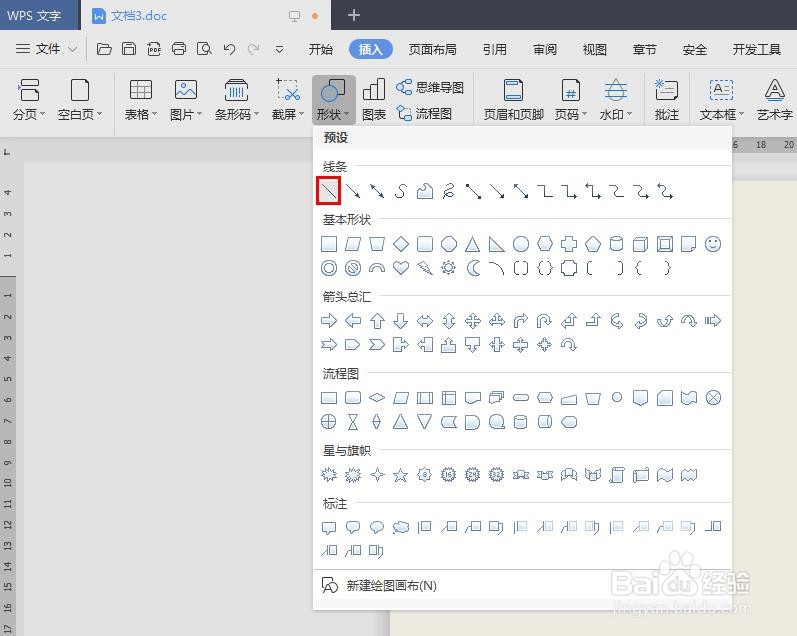Screen dimensions: 797x636
Task: Click the Undo icon
Action: click(x=229, y=49)
